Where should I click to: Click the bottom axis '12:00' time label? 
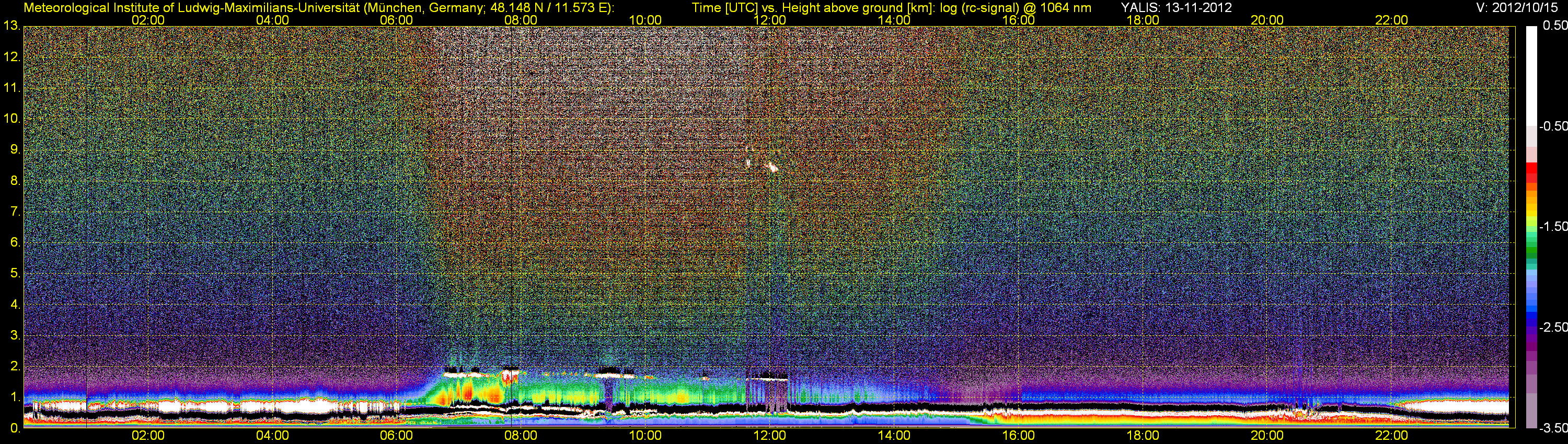tap(769, 436)
